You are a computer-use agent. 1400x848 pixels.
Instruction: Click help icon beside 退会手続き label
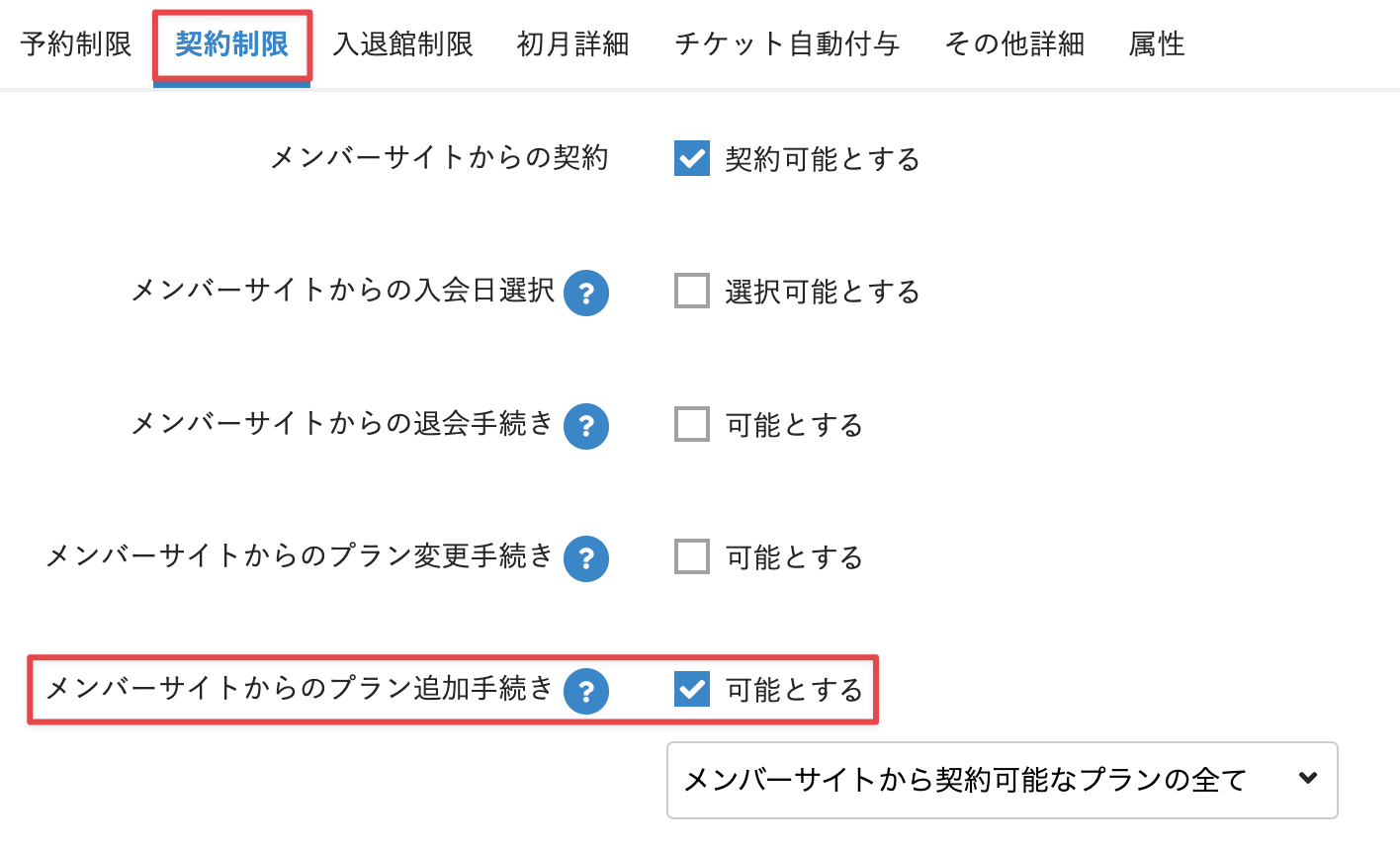pyautogui.click(x=586, y=426)
